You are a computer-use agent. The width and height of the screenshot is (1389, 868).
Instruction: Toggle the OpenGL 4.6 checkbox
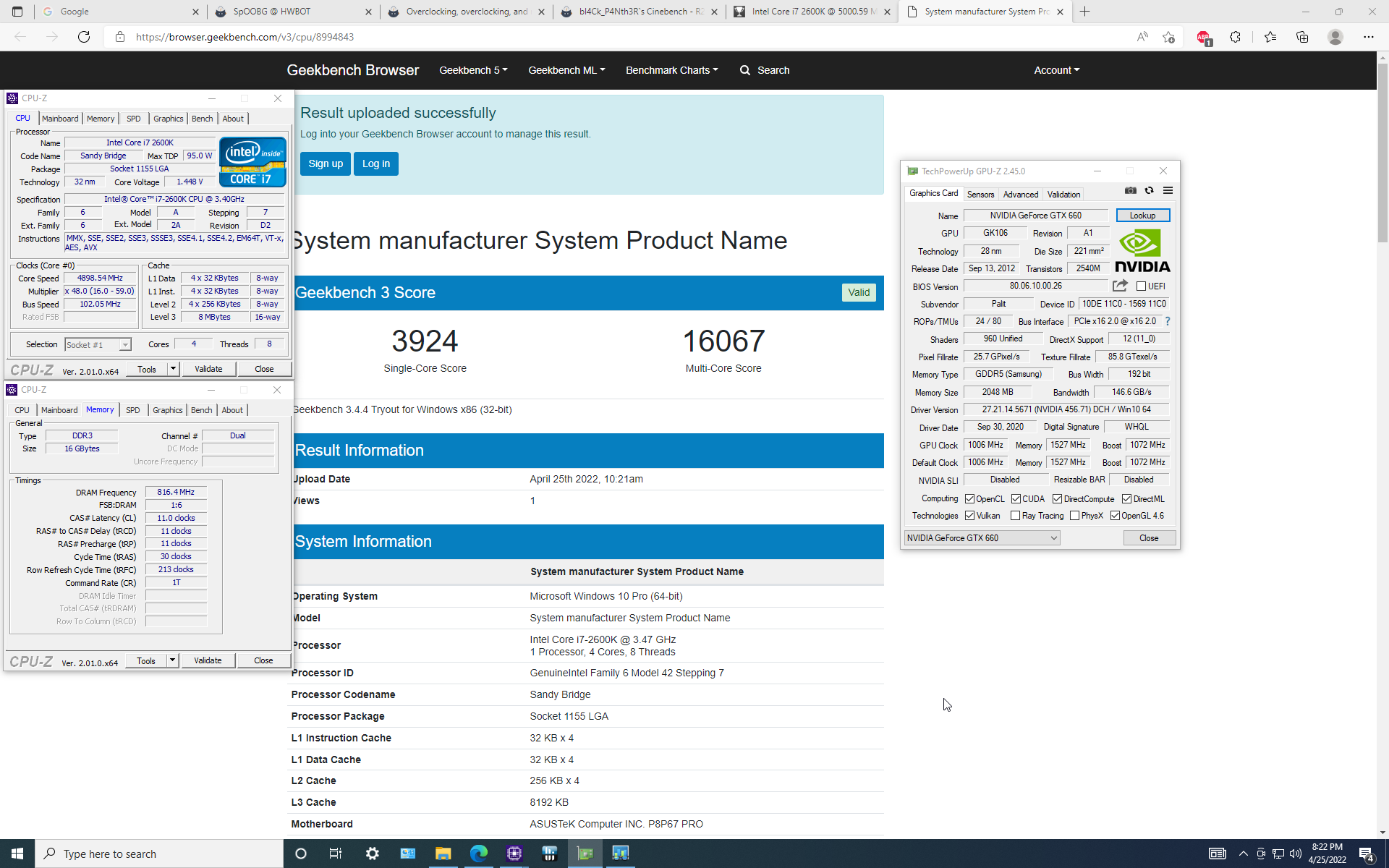[x=1116, y=516]
